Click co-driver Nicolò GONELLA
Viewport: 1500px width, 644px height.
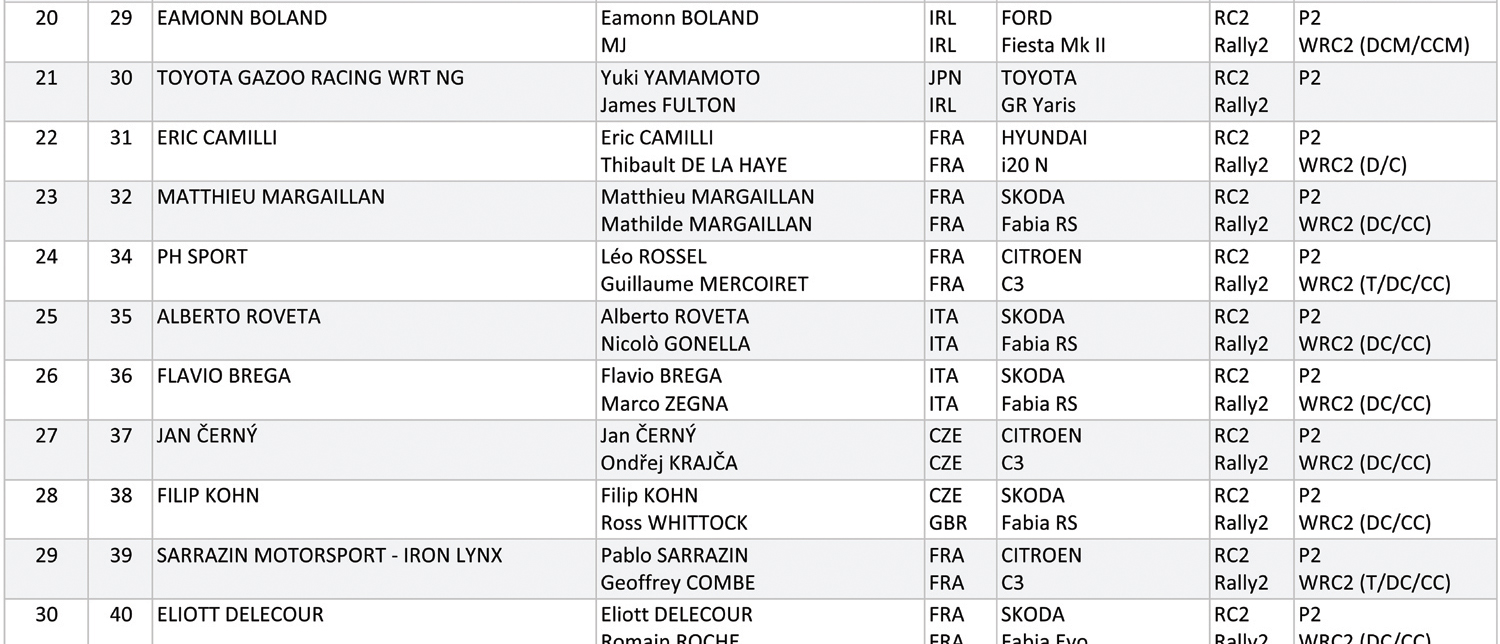(675, 344)
